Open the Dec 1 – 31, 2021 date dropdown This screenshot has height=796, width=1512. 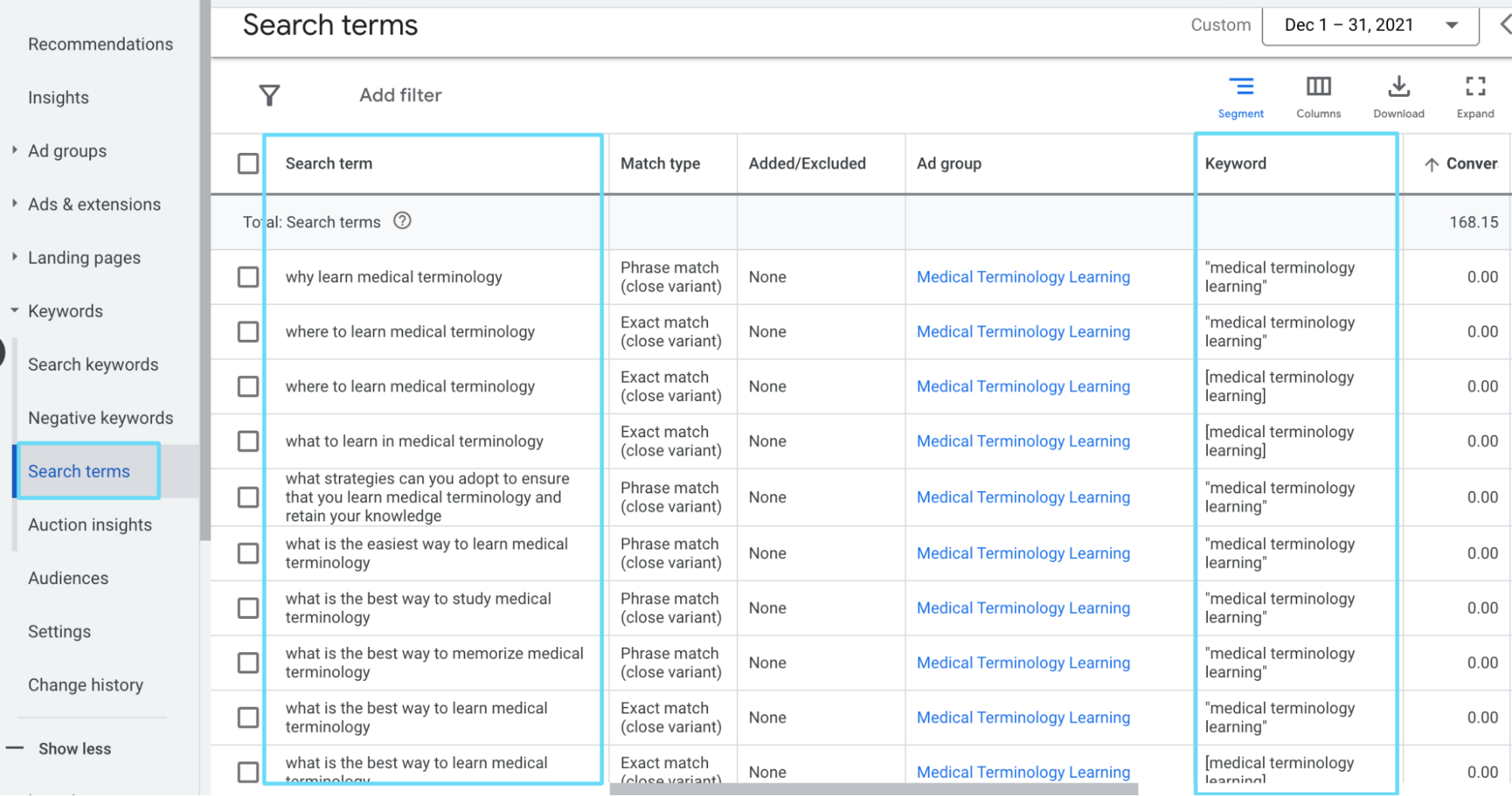1370,26
